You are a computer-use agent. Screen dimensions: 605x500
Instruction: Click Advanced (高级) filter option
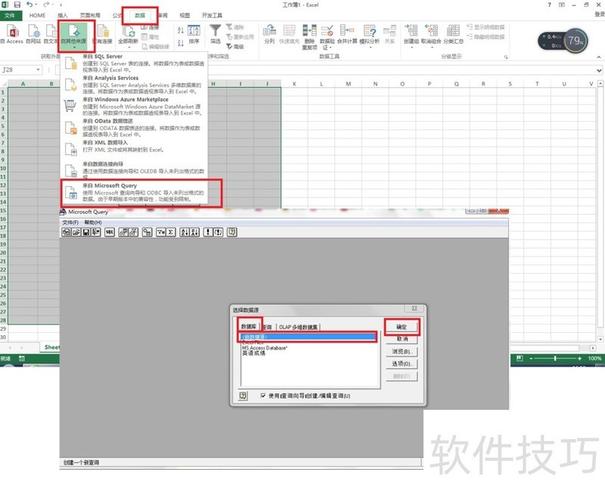coord(235,47)
